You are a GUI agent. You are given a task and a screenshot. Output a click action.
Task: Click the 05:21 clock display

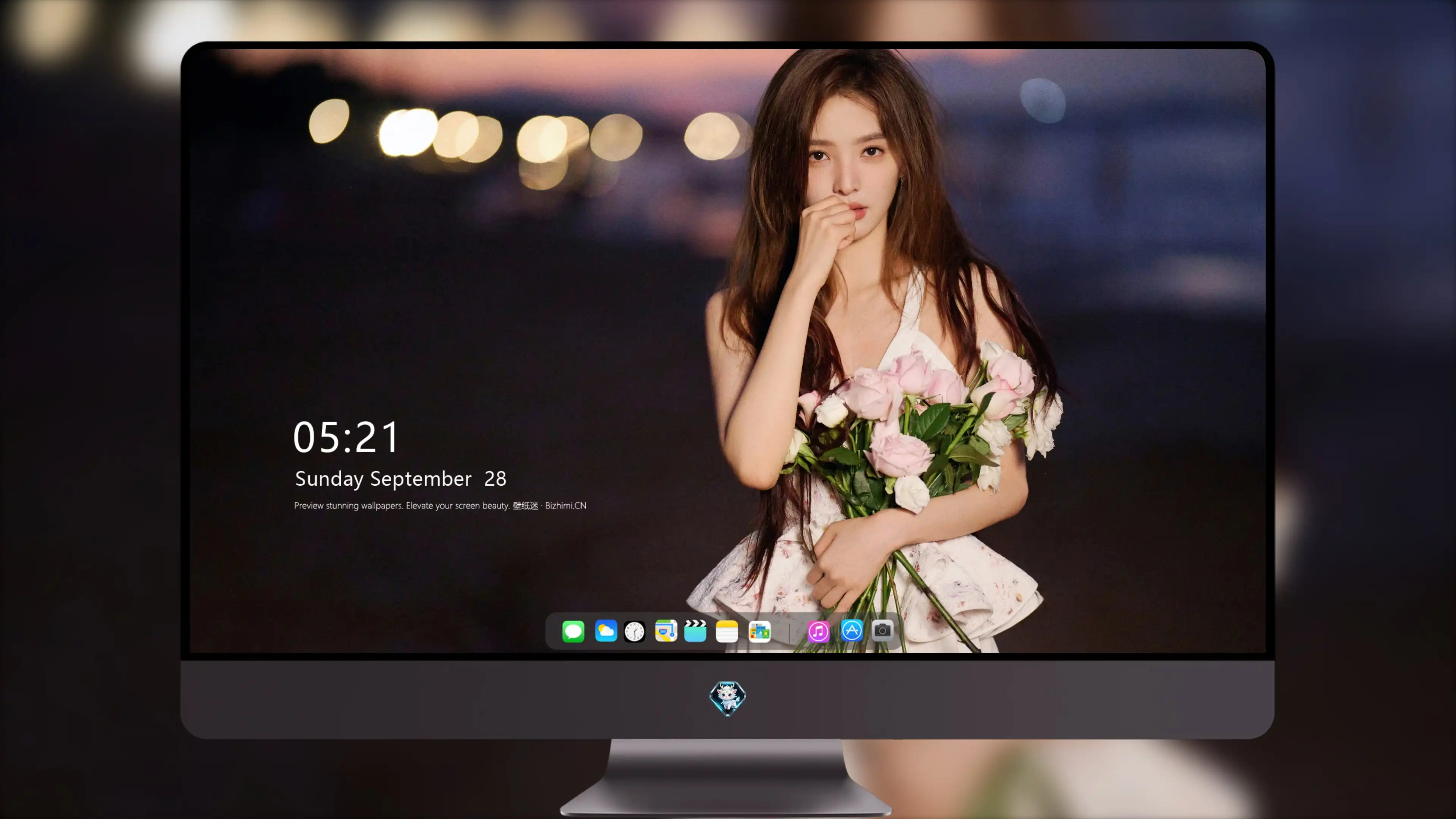point(346,437)
